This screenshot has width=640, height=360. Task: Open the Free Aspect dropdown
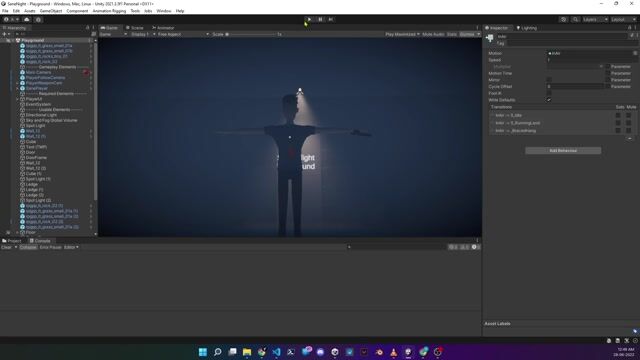183,34
